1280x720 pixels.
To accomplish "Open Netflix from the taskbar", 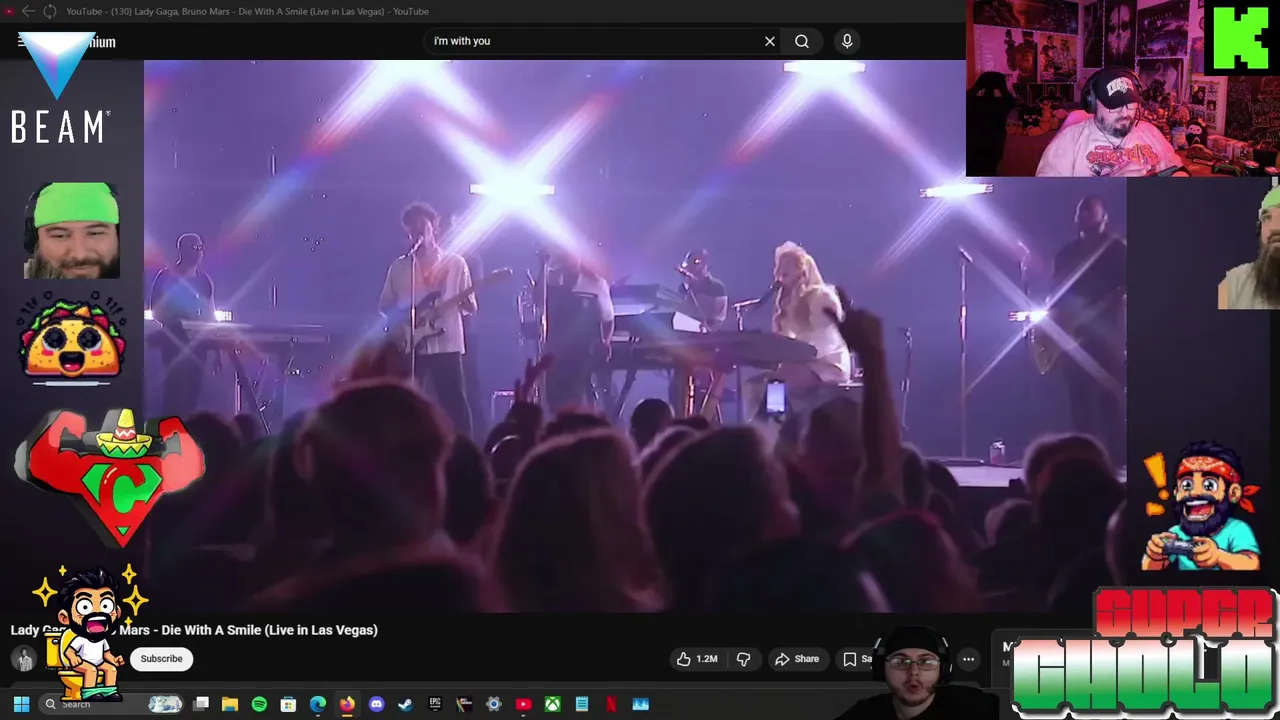I will pos(611,704).
